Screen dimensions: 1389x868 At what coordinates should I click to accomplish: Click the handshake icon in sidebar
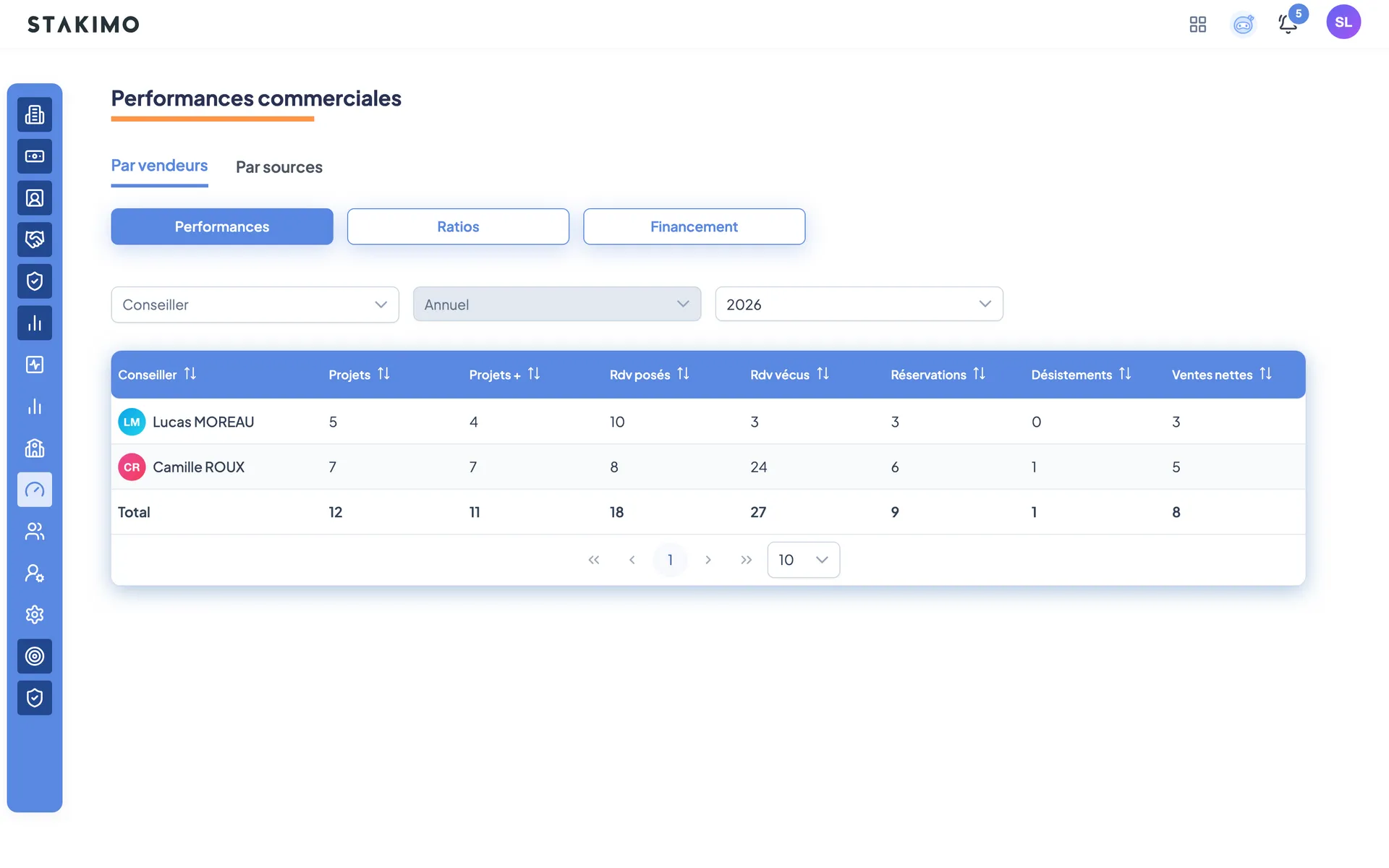tap(35, 239)
